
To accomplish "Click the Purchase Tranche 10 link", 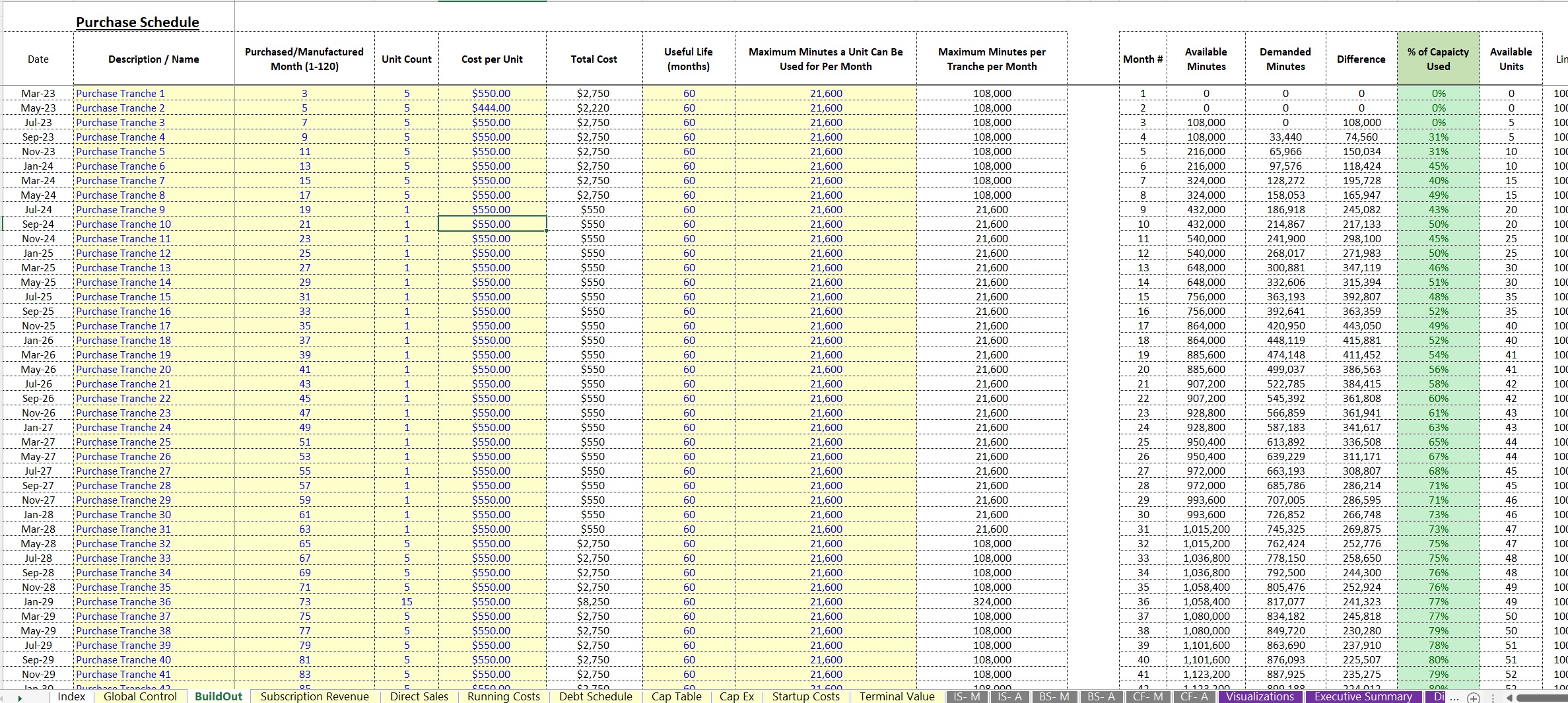I will (x=123, y=224).
